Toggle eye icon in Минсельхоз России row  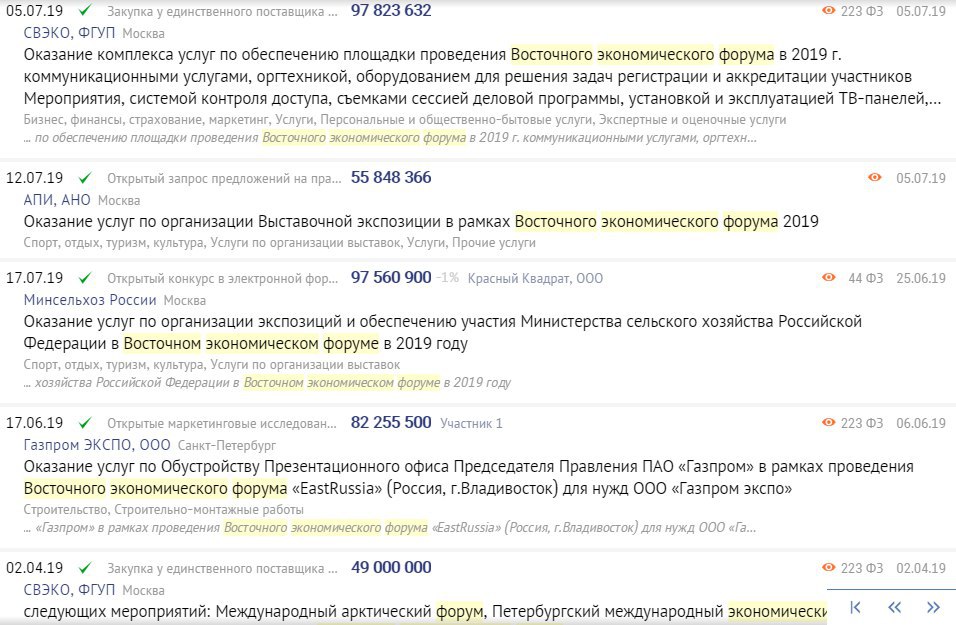click(828, 278)
